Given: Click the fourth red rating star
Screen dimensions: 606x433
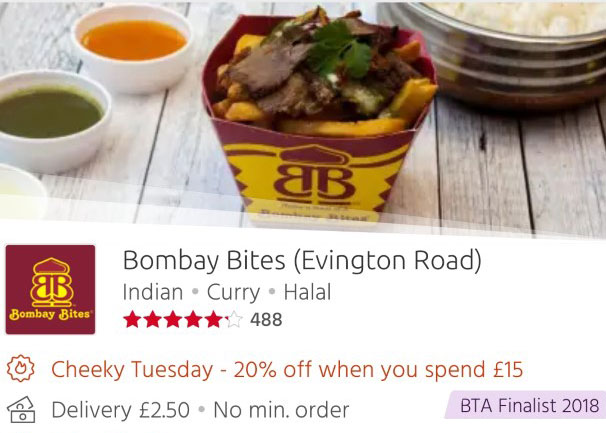Looking at the screenshot, I should (x=193, y=320).
